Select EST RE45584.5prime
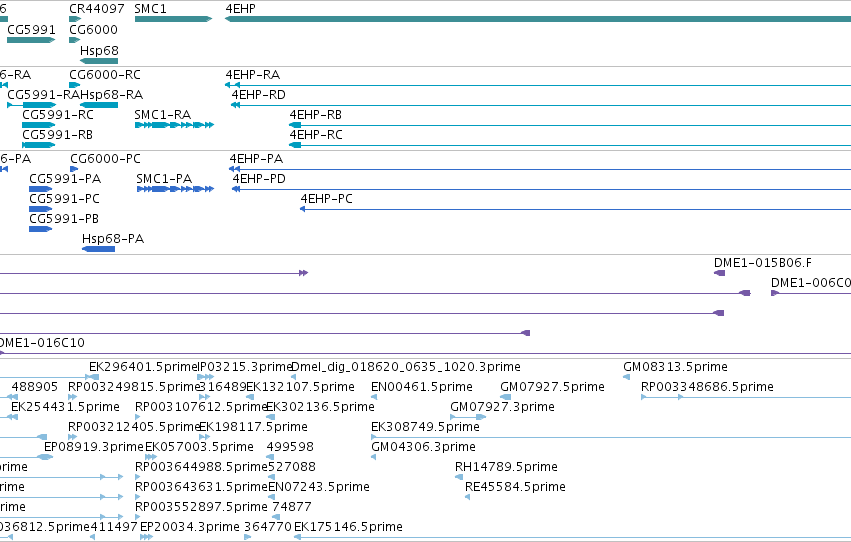Image resolution: width=851 pixels, height=542 pixels. pyautogui.click(x=467, y=498)
